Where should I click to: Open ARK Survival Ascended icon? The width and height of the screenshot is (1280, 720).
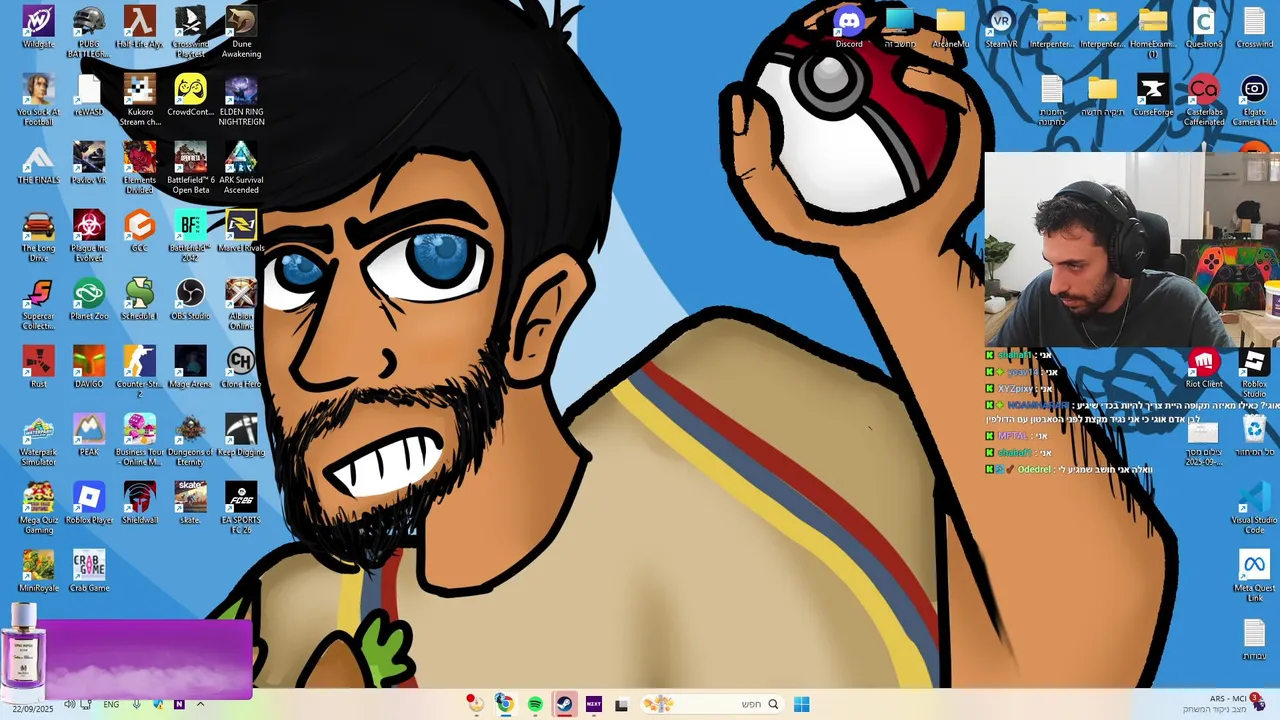coord(241,167)
